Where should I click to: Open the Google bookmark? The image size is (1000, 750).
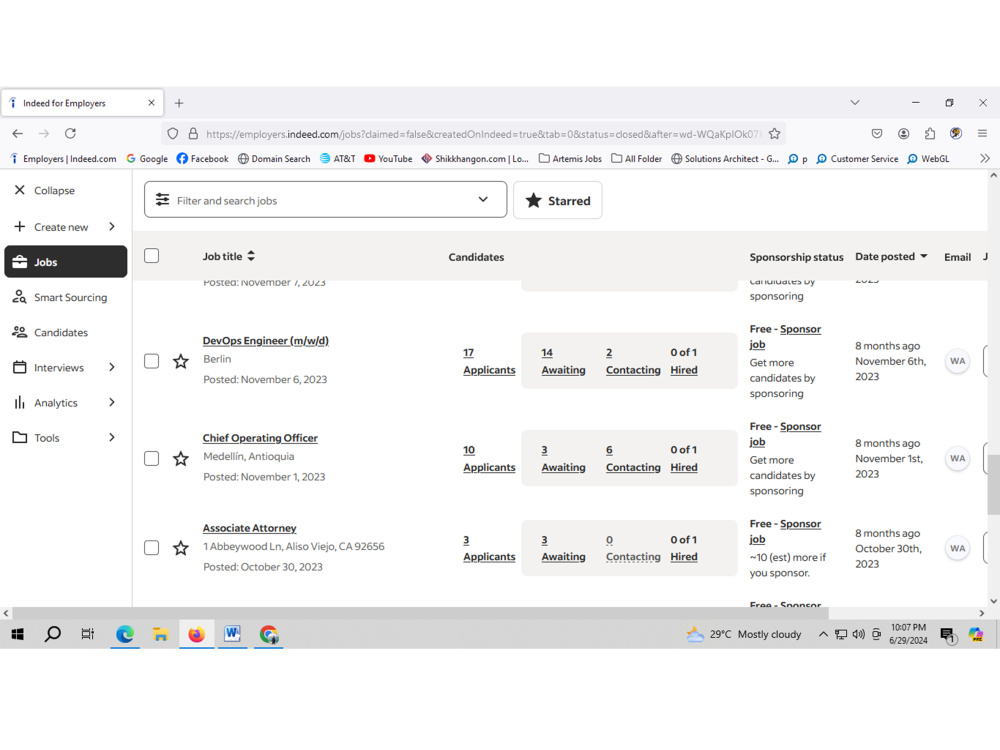point(147,159)
